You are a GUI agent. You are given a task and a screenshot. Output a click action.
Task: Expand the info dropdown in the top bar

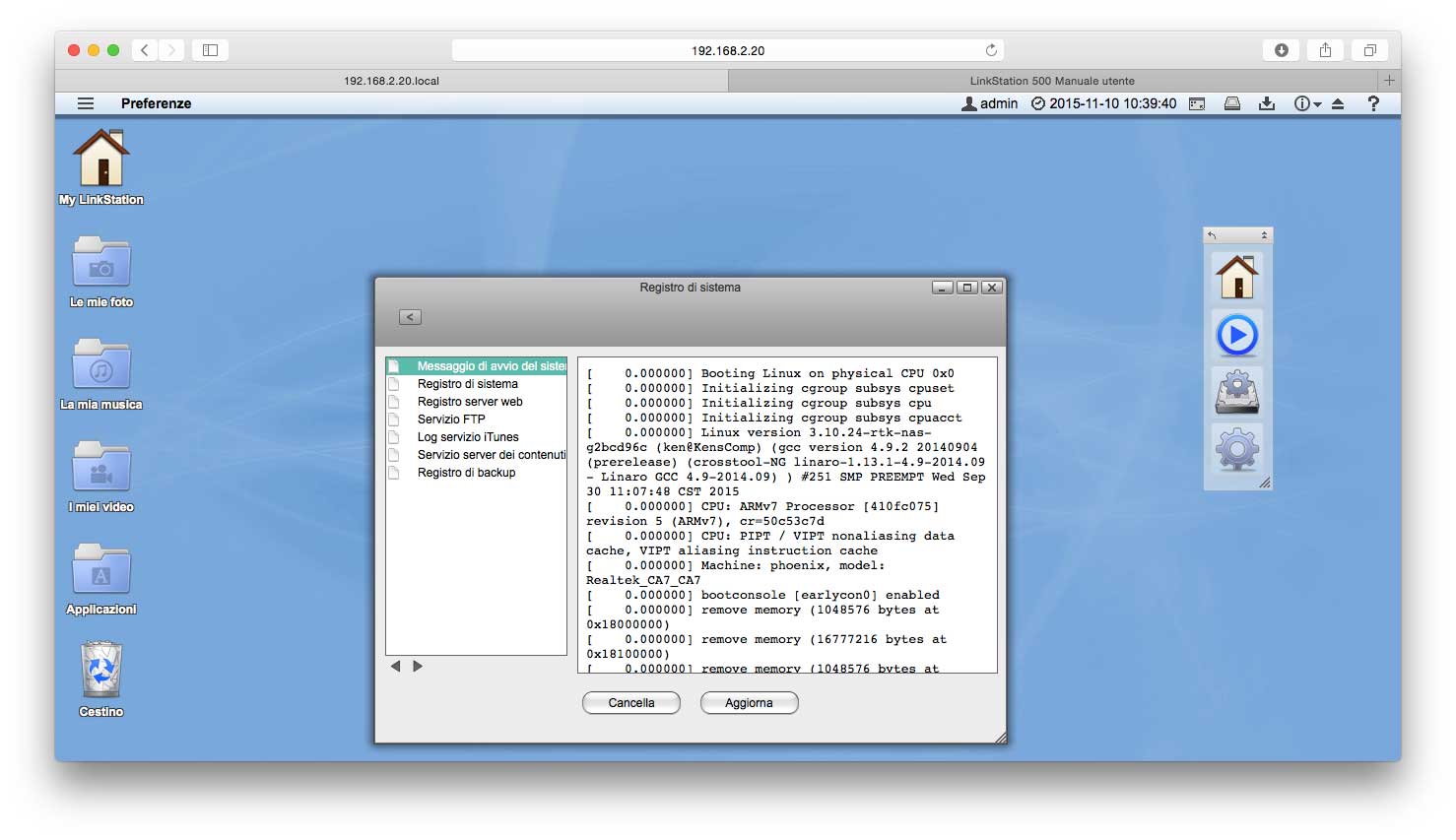pos(1307,103)
